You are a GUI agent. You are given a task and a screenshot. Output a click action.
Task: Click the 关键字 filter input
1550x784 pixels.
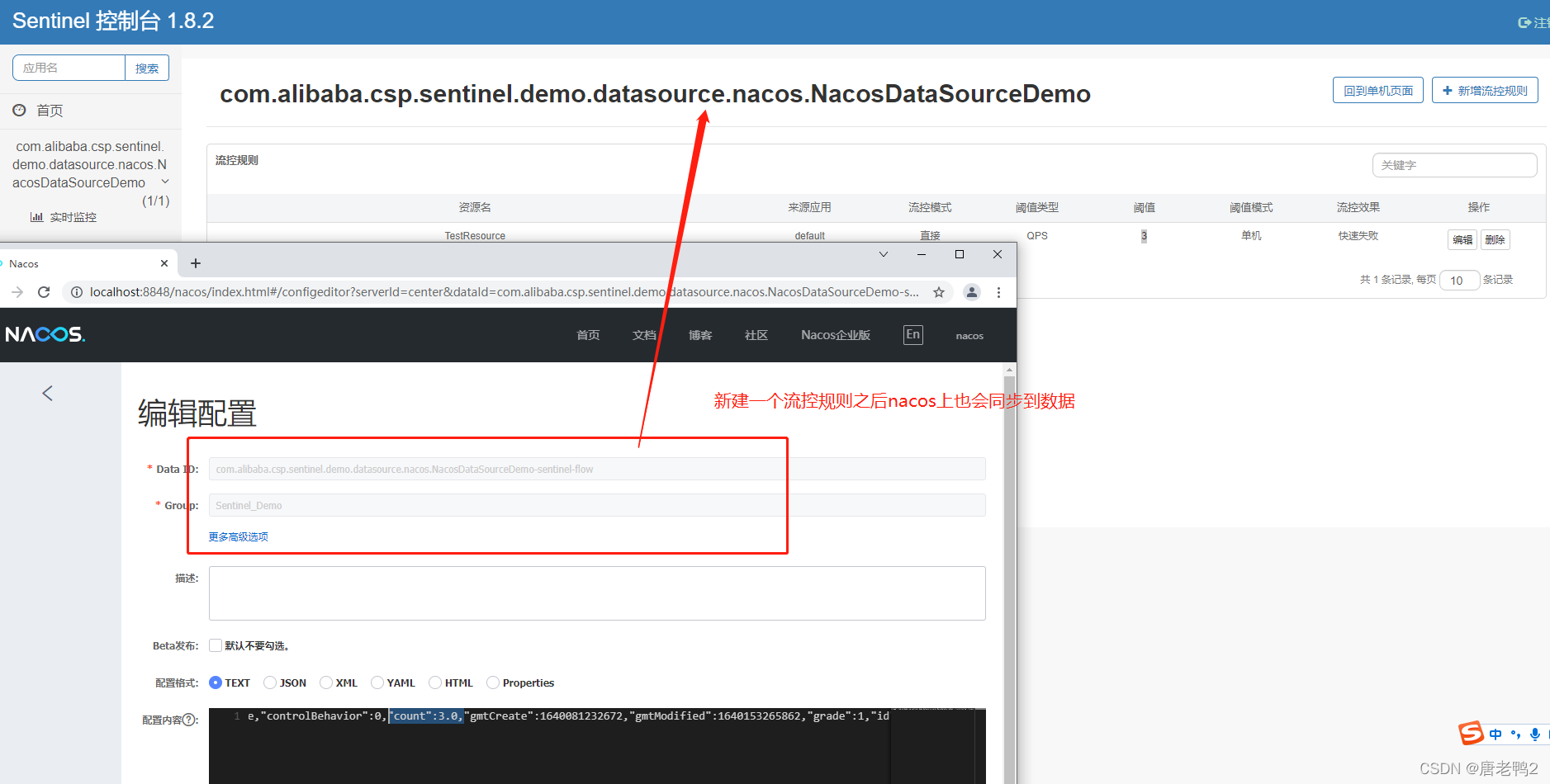pos(1454,165)
